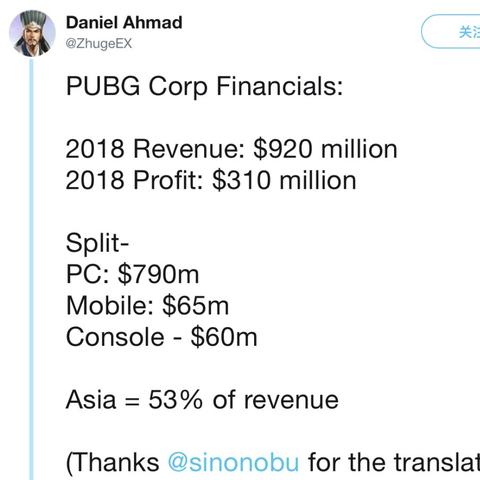Open Daniel Ahmad's profile avatar

coord(32,33)
